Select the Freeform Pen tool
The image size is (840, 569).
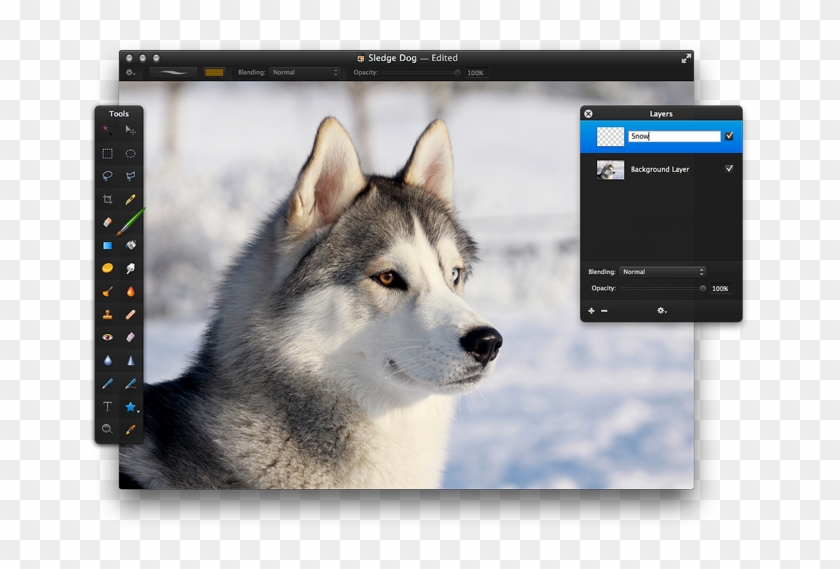pyautogui.click(x=130, y=384)
